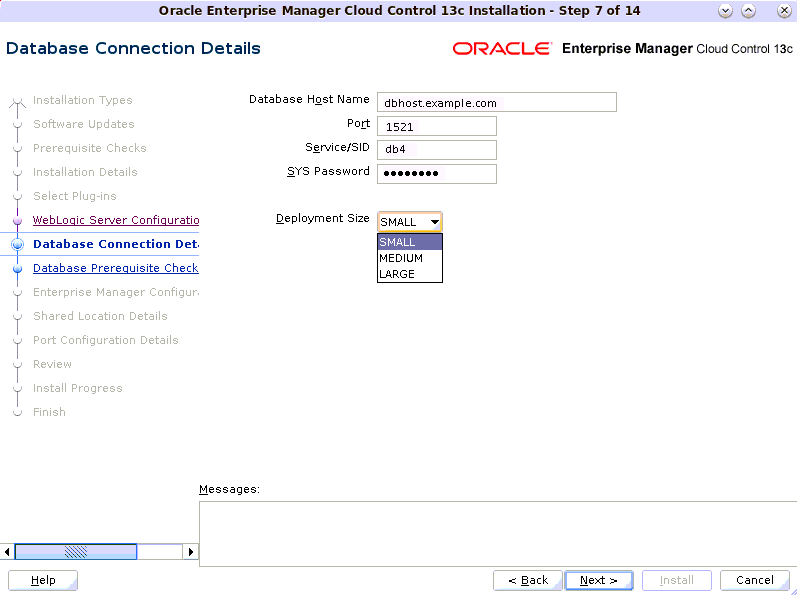
Task: Click the Deployment Size label
Action: pos(323,218)
